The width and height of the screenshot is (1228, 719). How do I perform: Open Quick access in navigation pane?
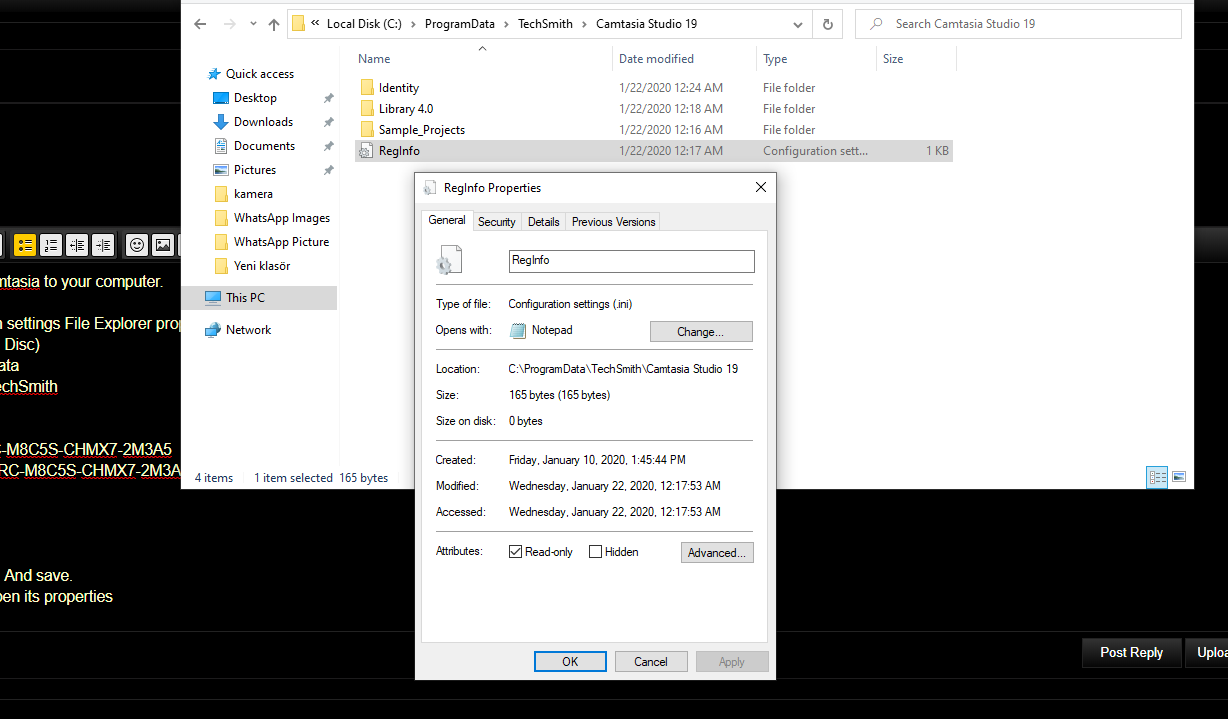point(260,74)
